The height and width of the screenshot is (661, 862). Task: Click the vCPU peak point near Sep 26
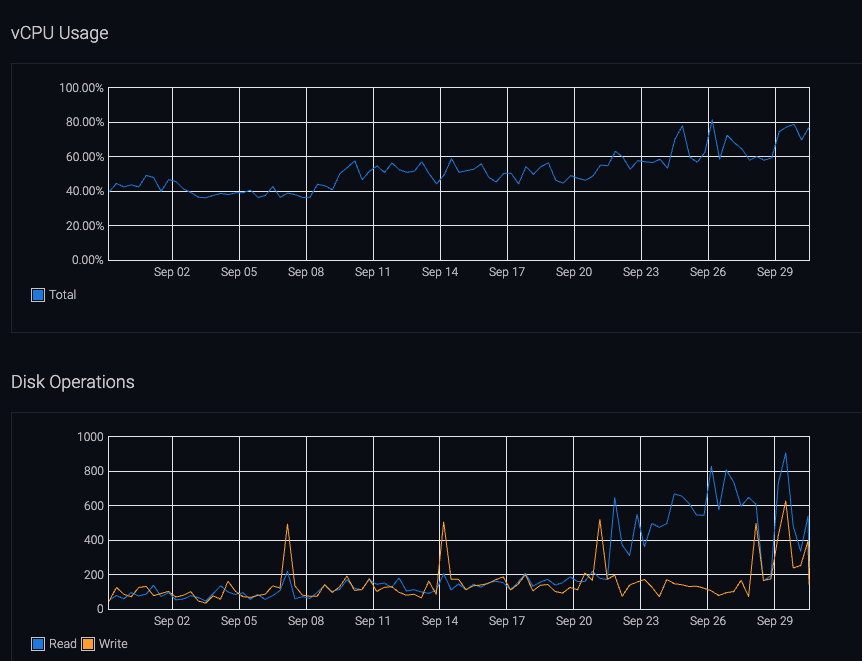712,120
